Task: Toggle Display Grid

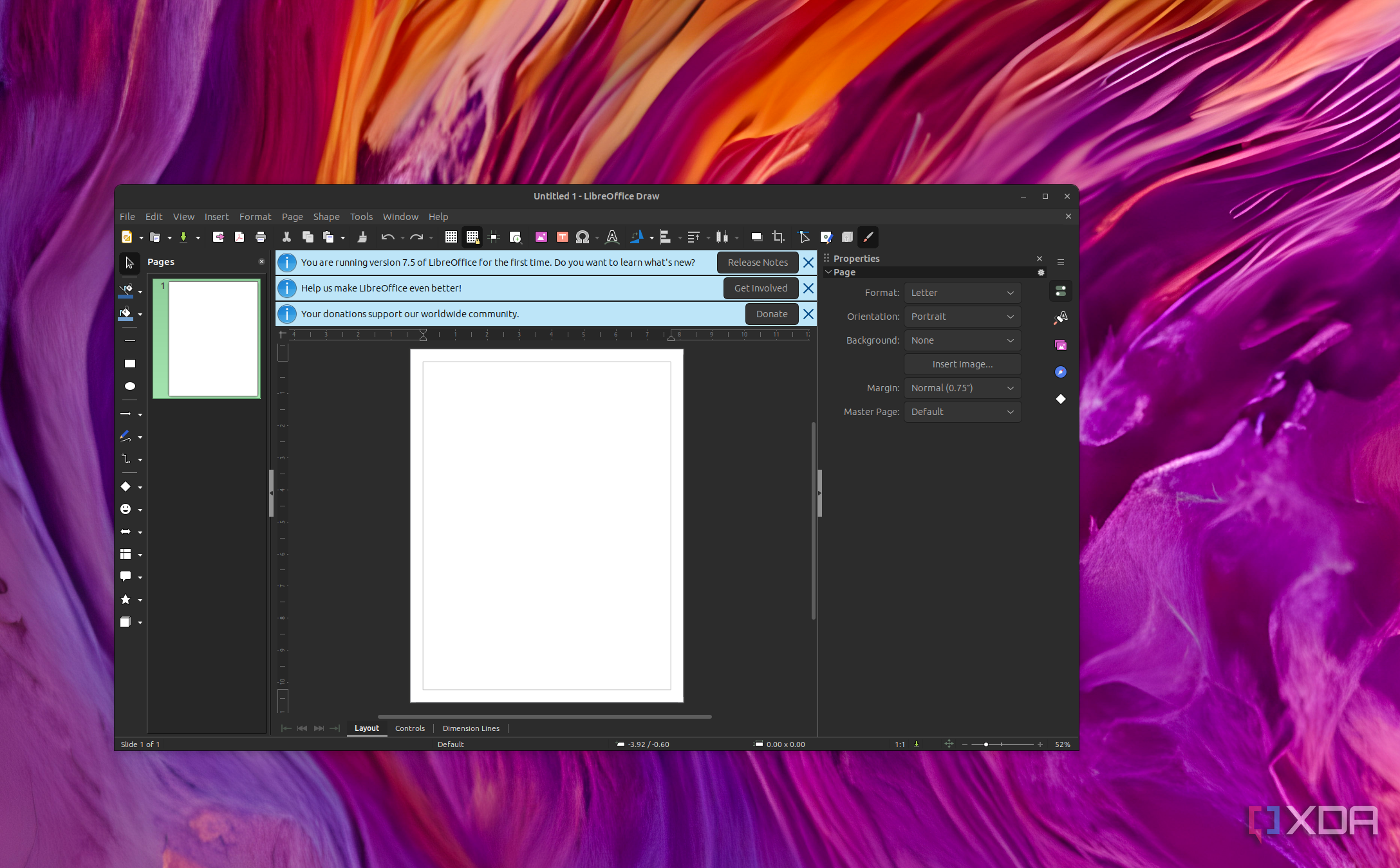Action: 451,237
